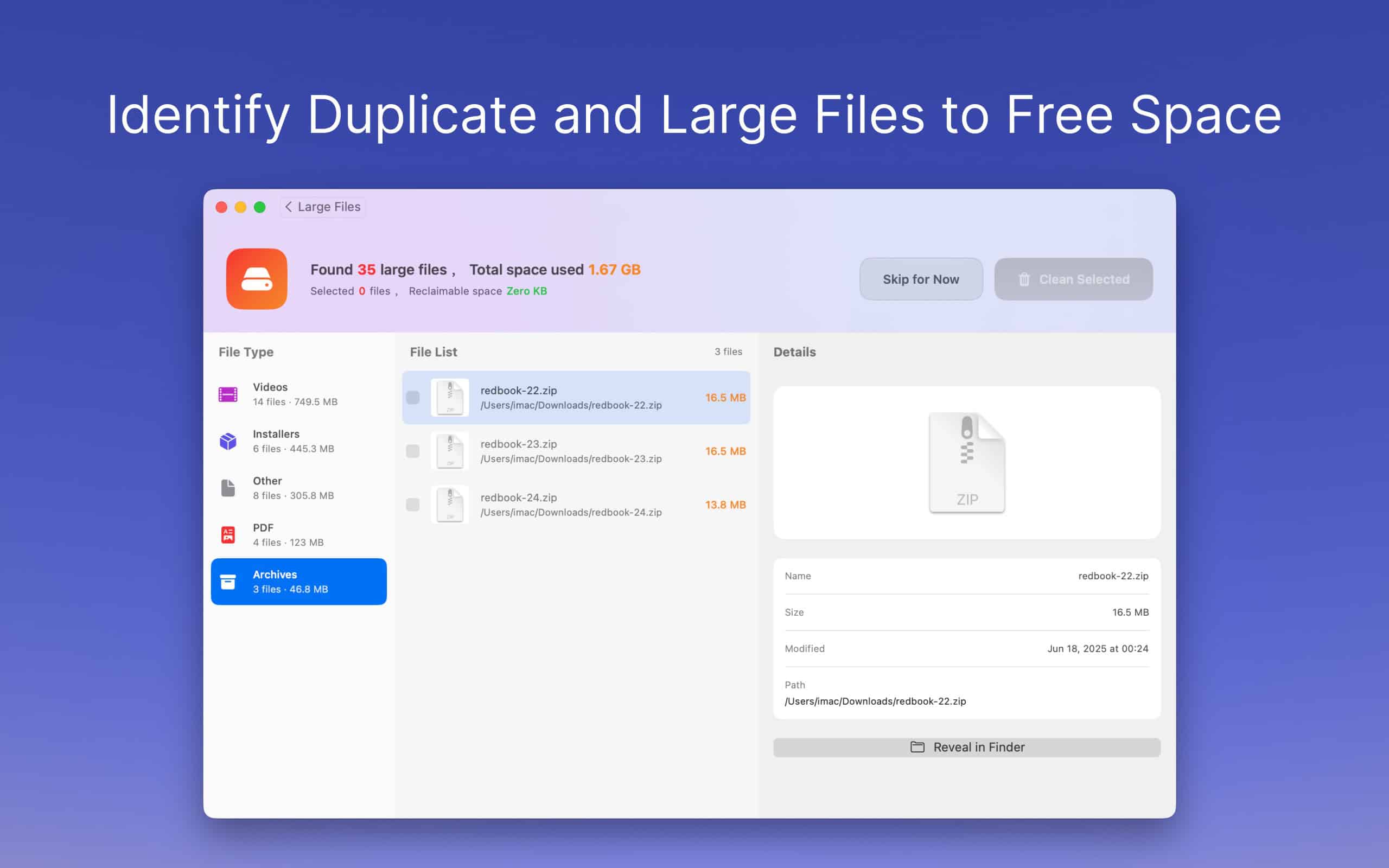Image resolution: width=1389 pixels, height=868 pixels.
Task: Click the redbook-24.zip file thumbnail
Action: coord(449,505)
